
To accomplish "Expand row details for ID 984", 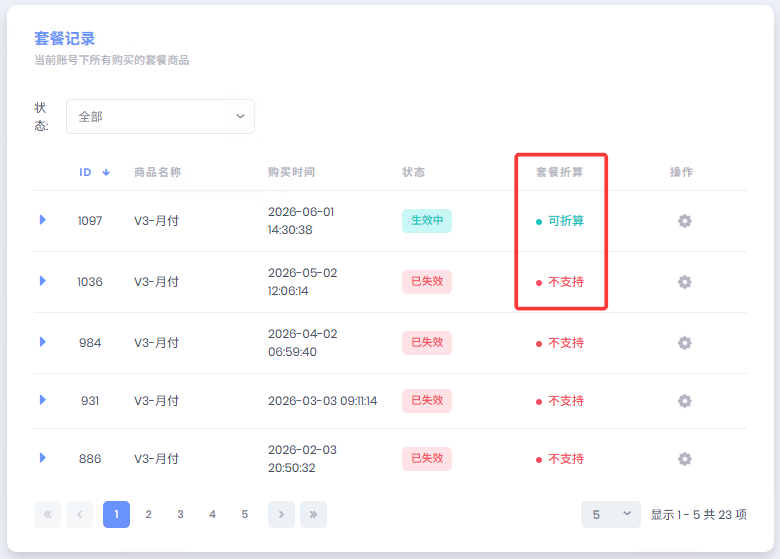I will pos(43,342).
